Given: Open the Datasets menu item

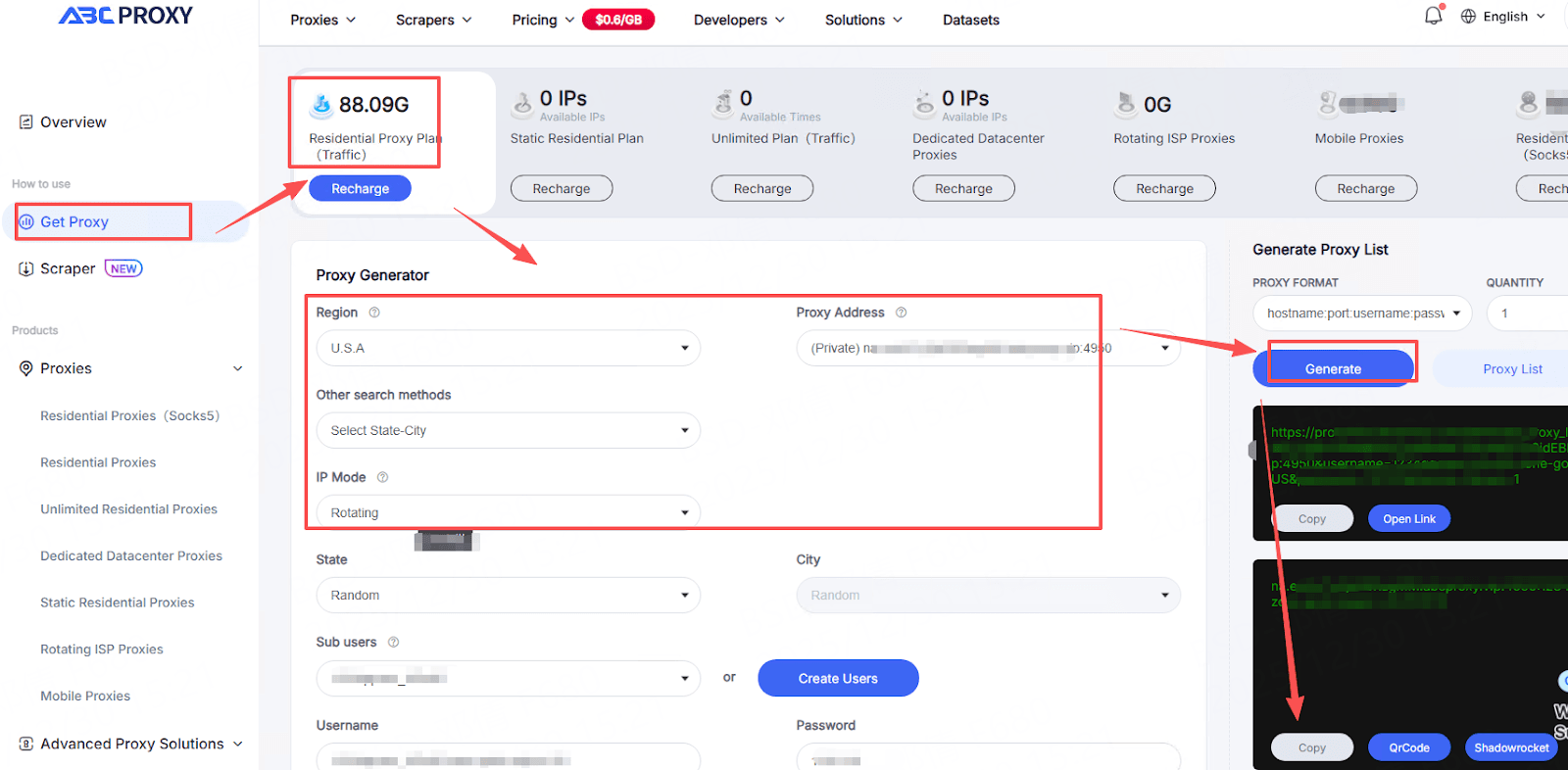Looking at the screenshot, I should 970,20.
